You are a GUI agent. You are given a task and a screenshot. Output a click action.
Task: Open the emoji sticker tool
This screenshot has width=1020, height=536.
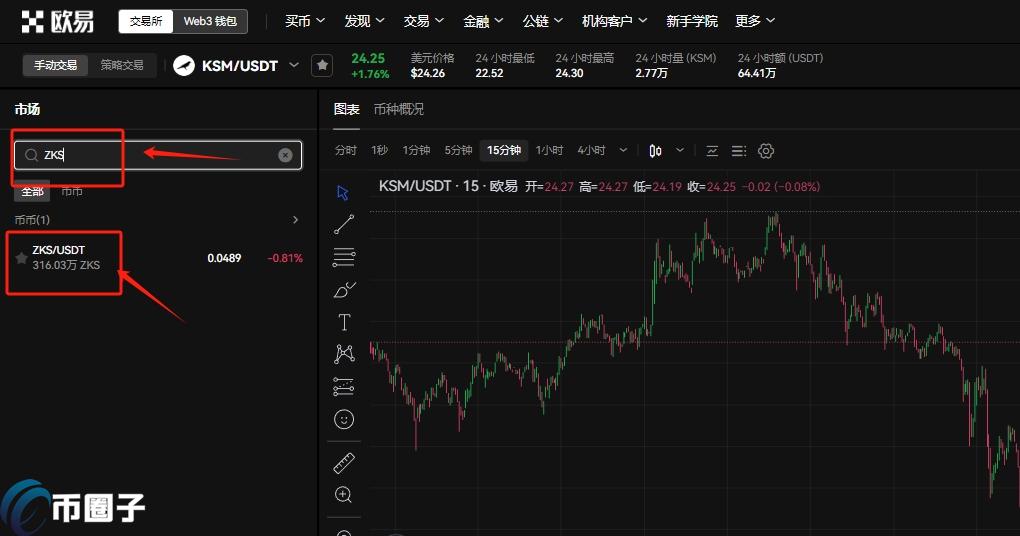[x=344, y=419]
